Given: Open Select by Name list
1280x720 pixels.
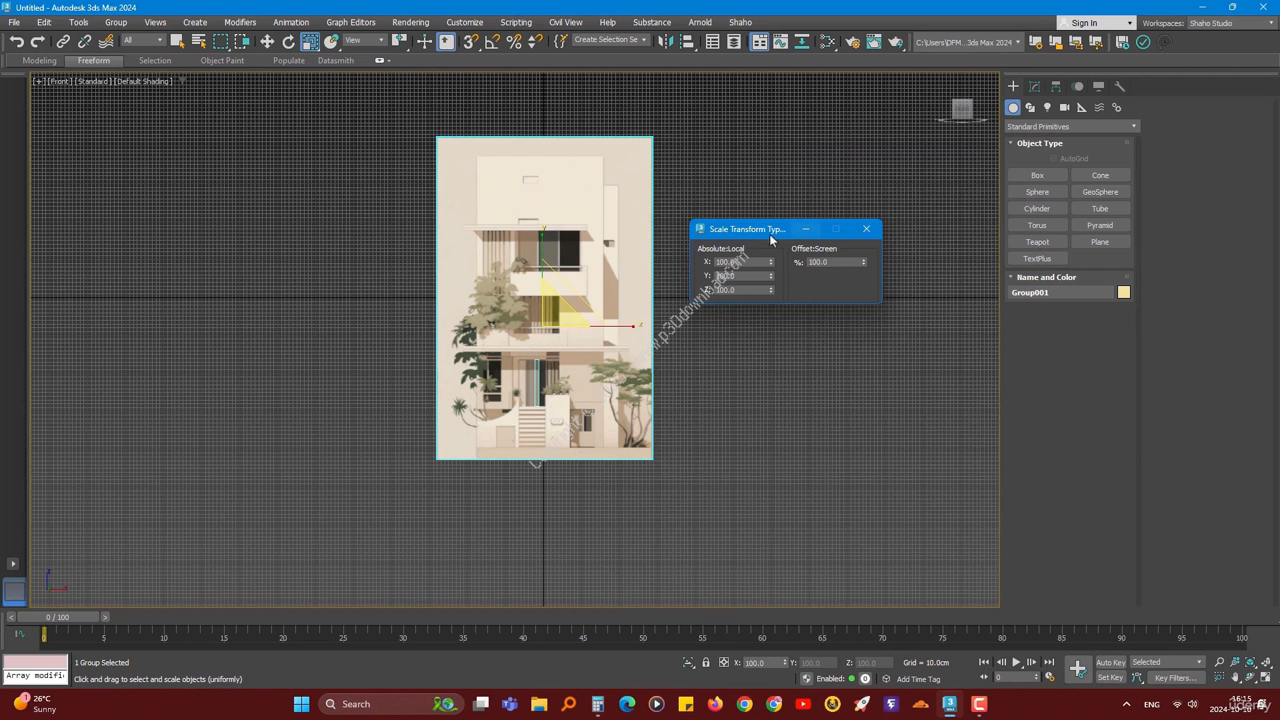Looking at the screenshot, I should pos(199,42).
